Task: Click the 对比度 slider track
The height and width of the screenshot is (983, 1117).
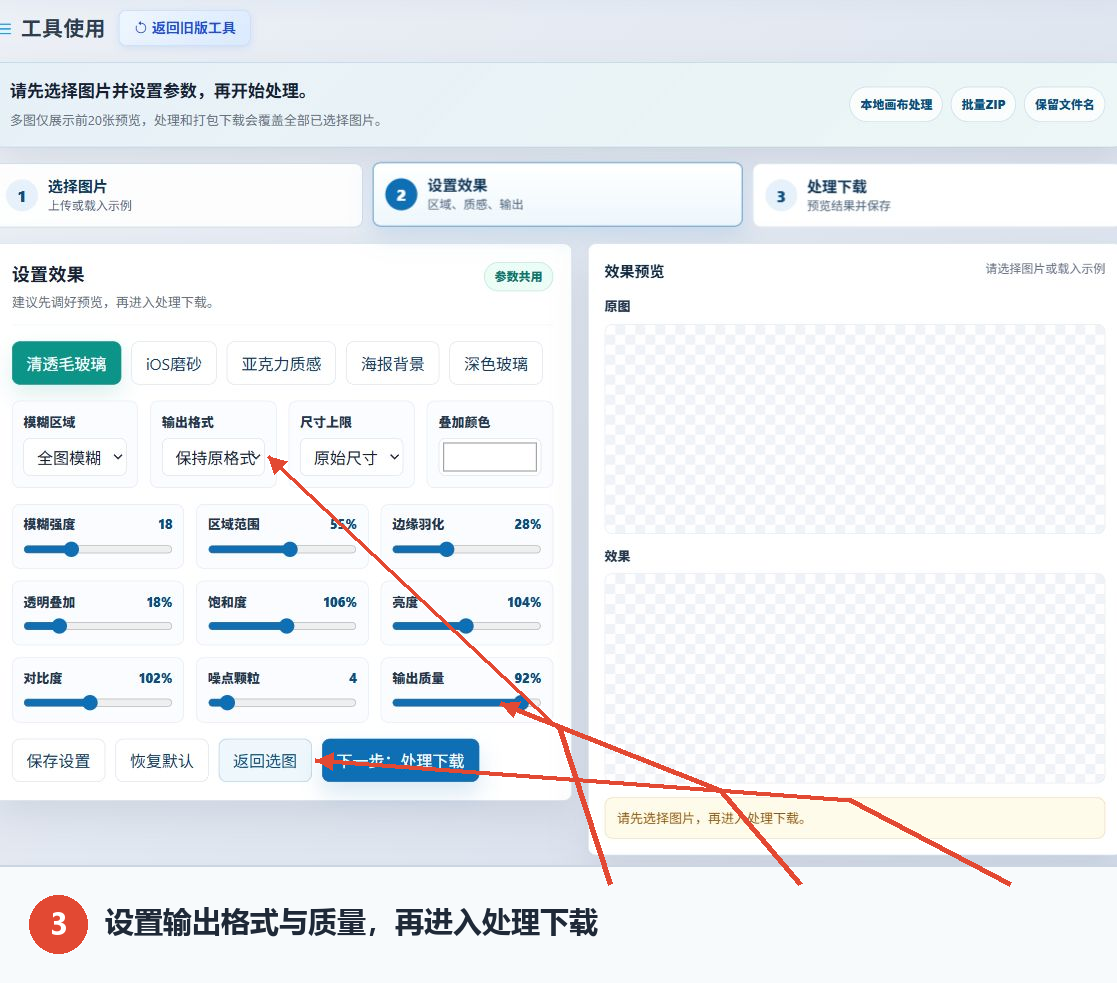Action: tap(98, 703)
